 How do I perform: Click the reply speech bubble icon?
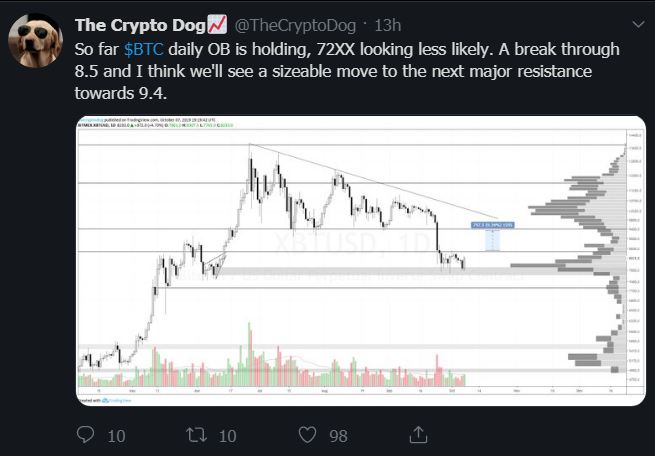coord(86,435)
